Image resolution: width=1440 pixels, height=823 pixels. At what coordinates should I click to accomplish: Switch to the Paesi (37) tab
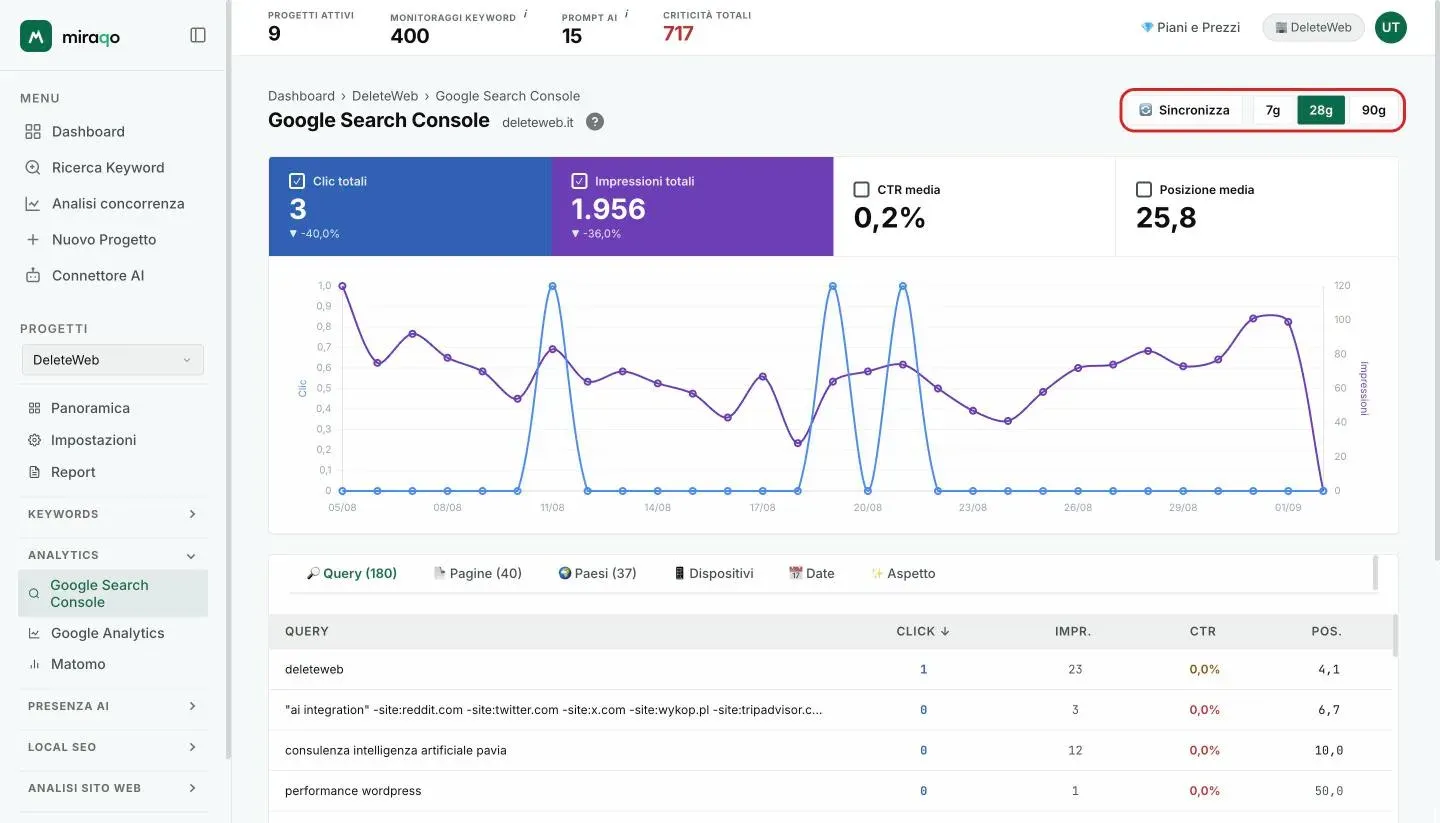click(597, 573)
